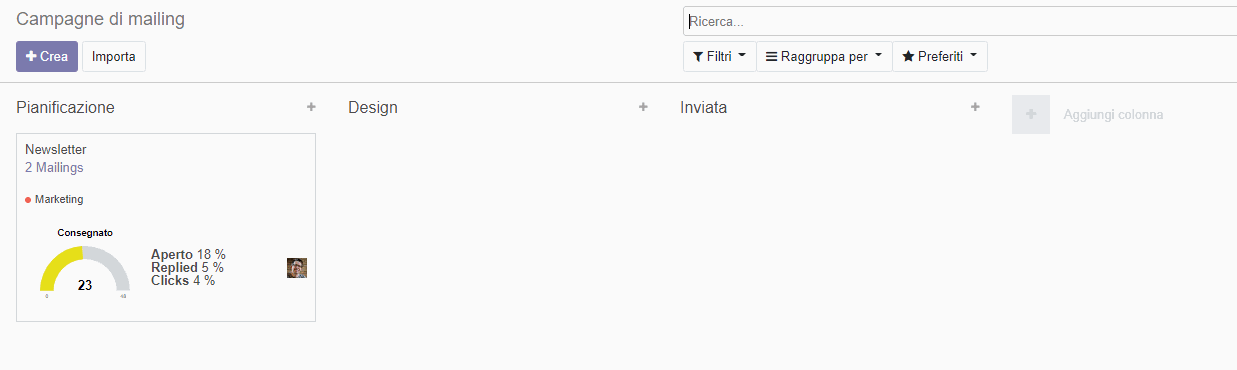
Task: Select the Pianificazione column header
Action: [65, 107]
